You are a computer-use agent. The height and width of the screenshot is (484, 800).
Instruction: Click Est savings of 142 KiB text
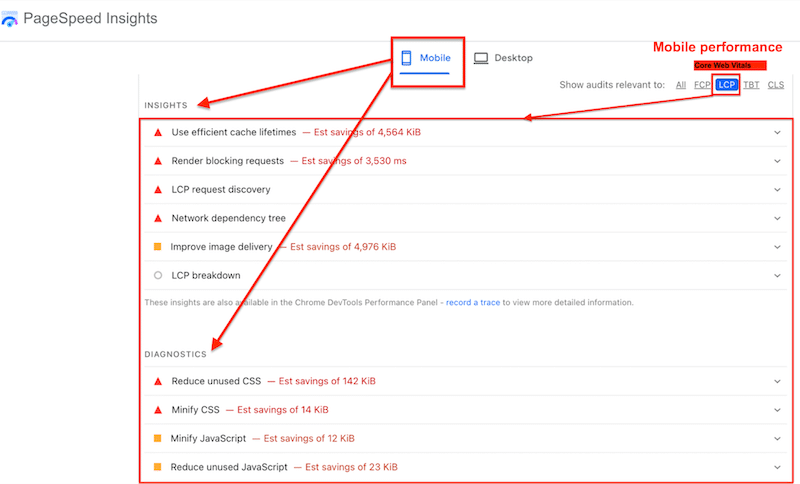coord(327,381)
